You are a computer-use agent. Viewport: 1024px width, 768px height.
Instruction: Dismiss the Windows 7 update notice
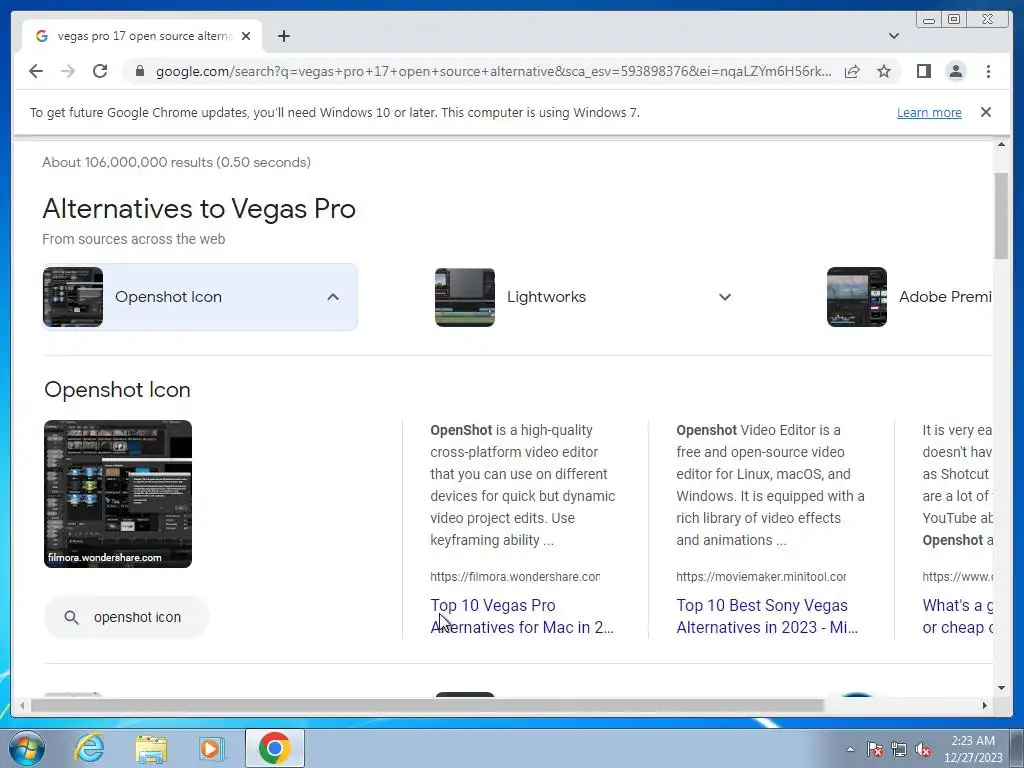point(985,112)
